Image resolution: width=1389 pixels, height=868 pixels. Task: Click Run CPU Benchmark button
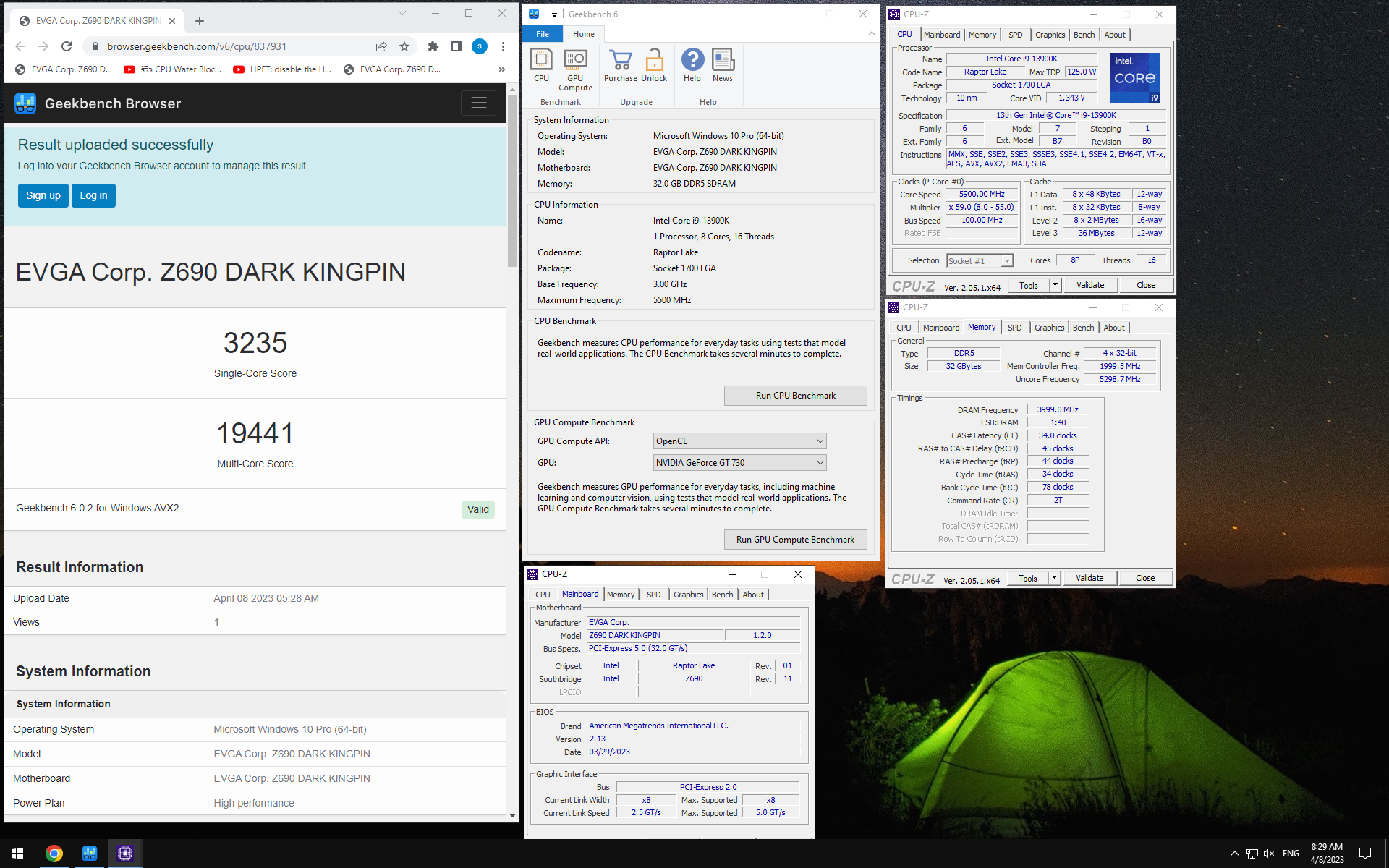click(795, 396)
